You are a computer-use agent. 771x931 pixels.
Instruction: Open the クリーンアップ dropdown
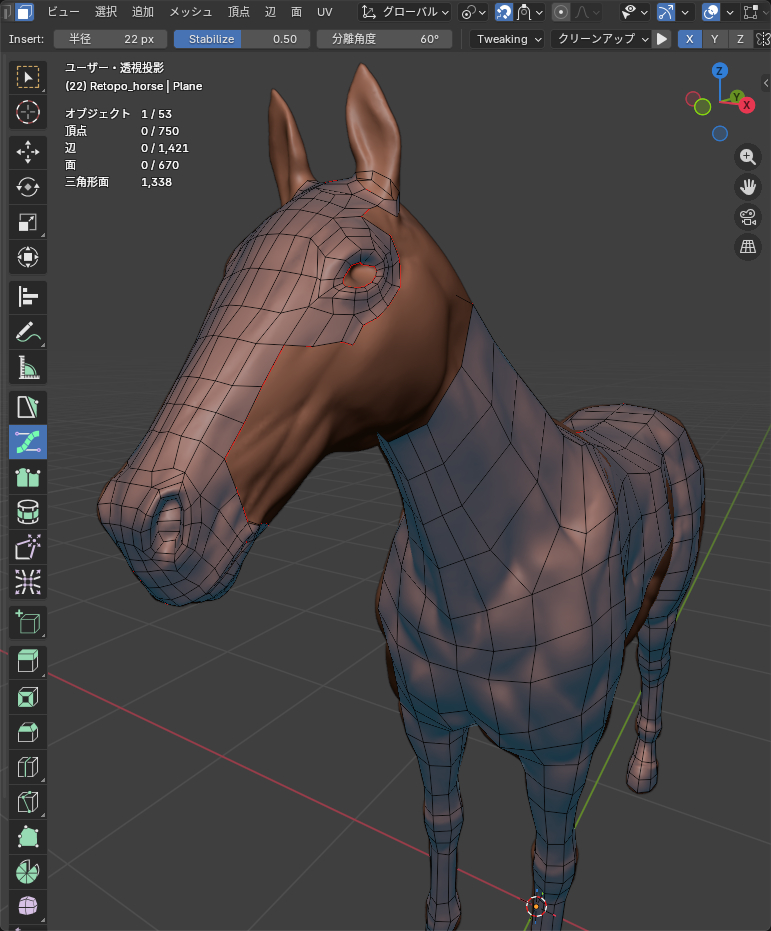(599, 39)
